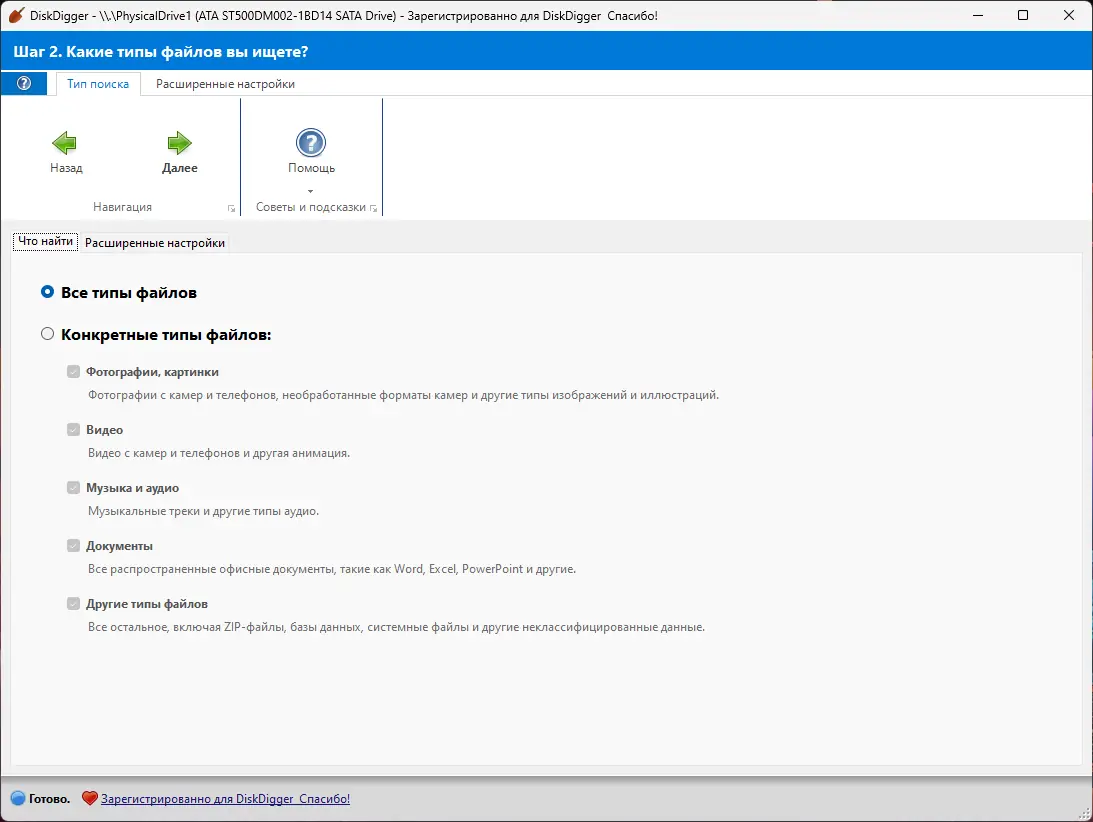The image size is (1093, 822).
Task: Toggle the Видео checkbox
Action: (x=73, y=429)
